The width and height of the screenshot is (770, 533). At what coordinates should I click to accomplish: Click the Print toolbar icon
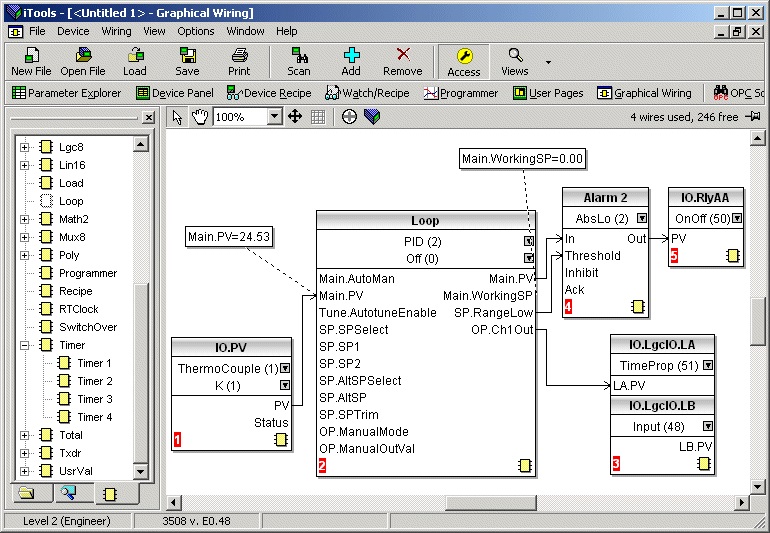[x=239, y=62]
